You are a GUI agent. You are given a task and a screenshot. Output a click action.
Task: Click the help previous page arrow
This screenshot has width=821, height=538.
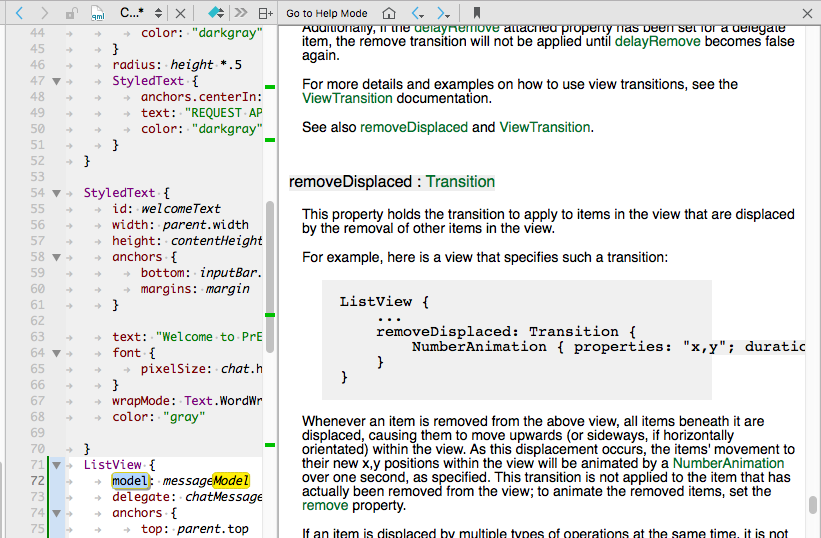tap(418, 13)
